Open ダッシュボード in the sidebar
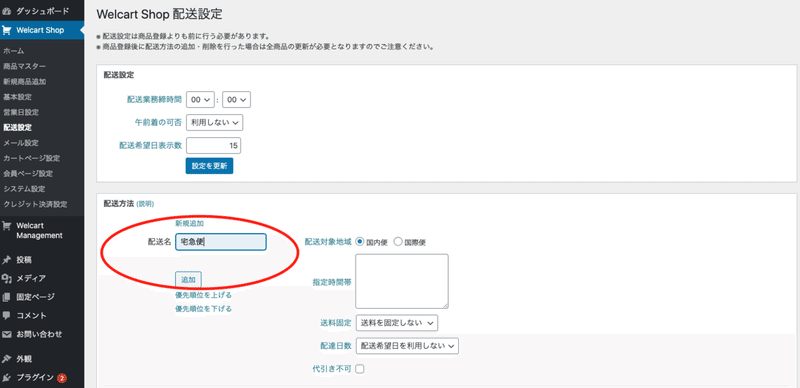The height and width of the screenshot is (388, 800). click(x=43, y=11)
